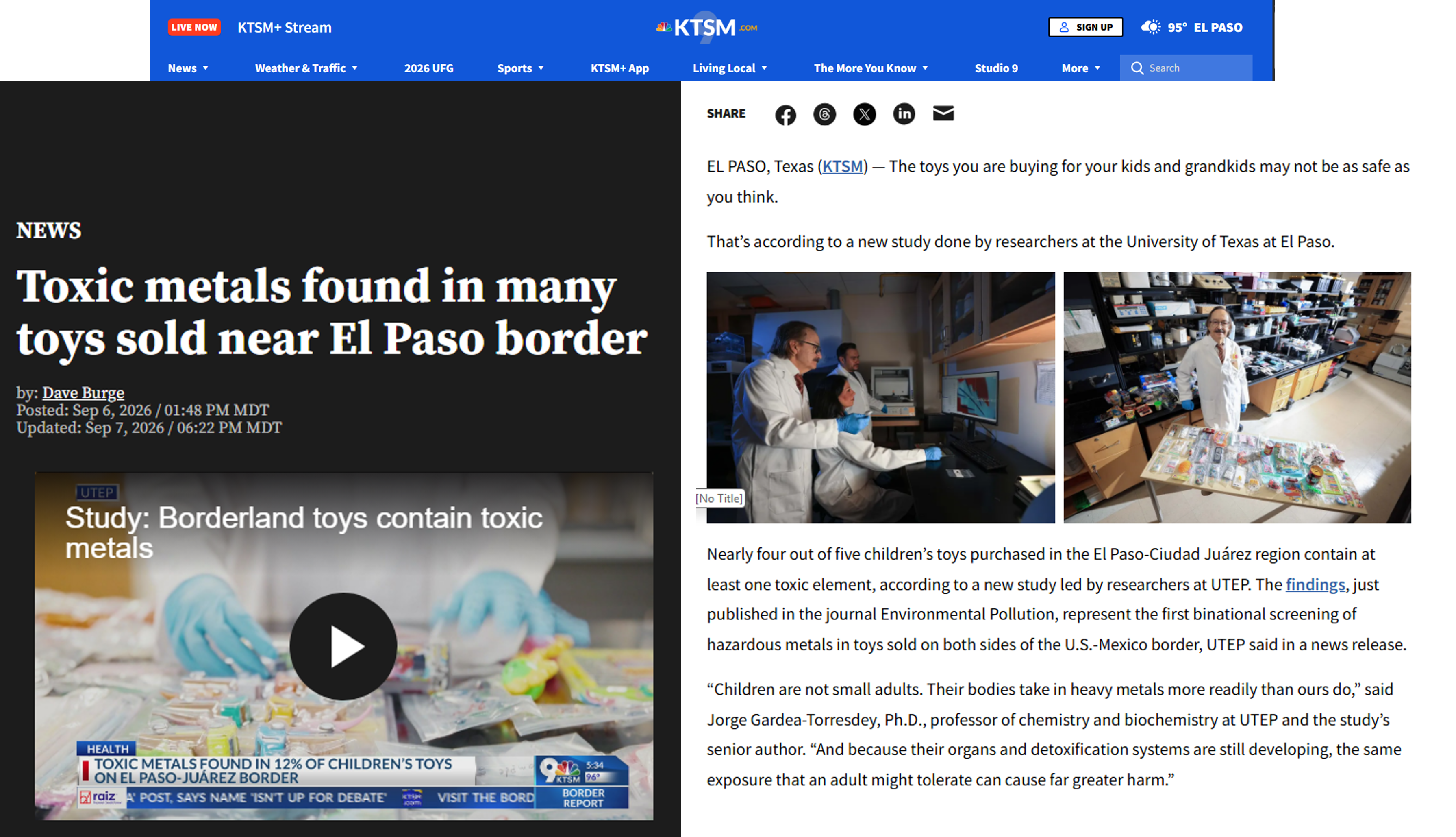Open the findings study link

(x=1315, y=584)
